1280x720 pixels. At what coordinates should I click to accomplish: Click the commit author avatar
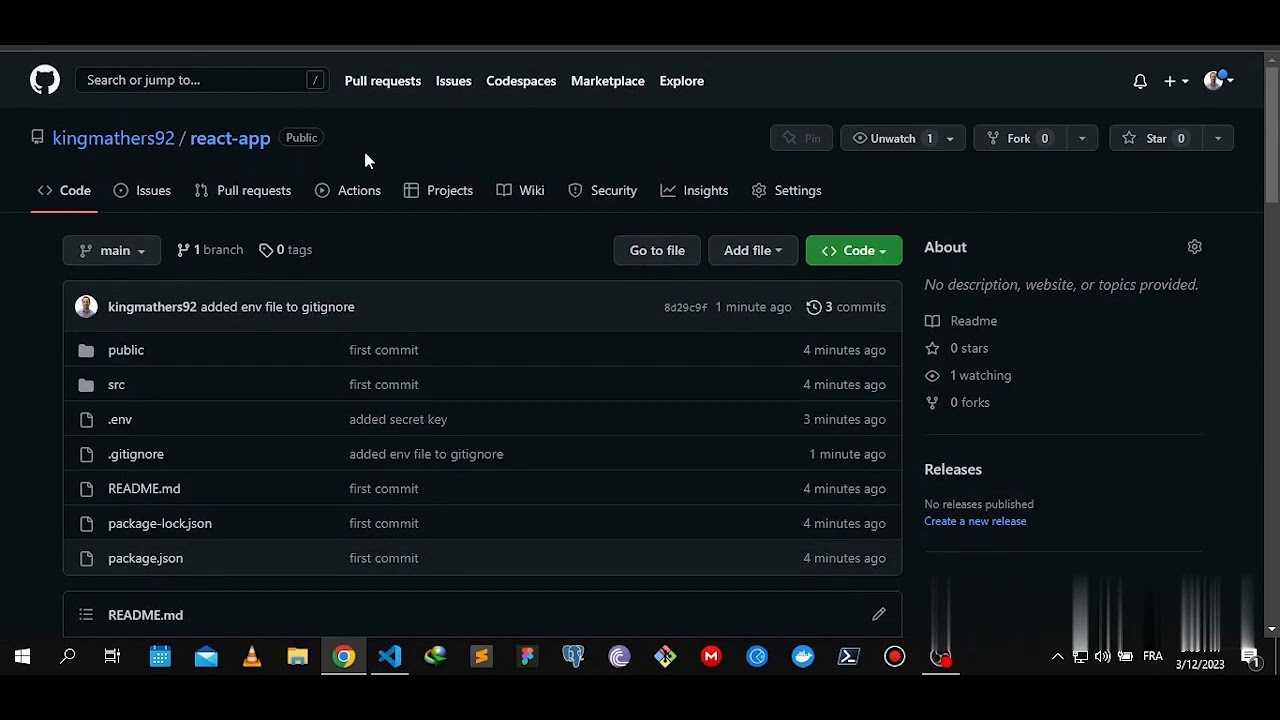[x=86, y=307]
